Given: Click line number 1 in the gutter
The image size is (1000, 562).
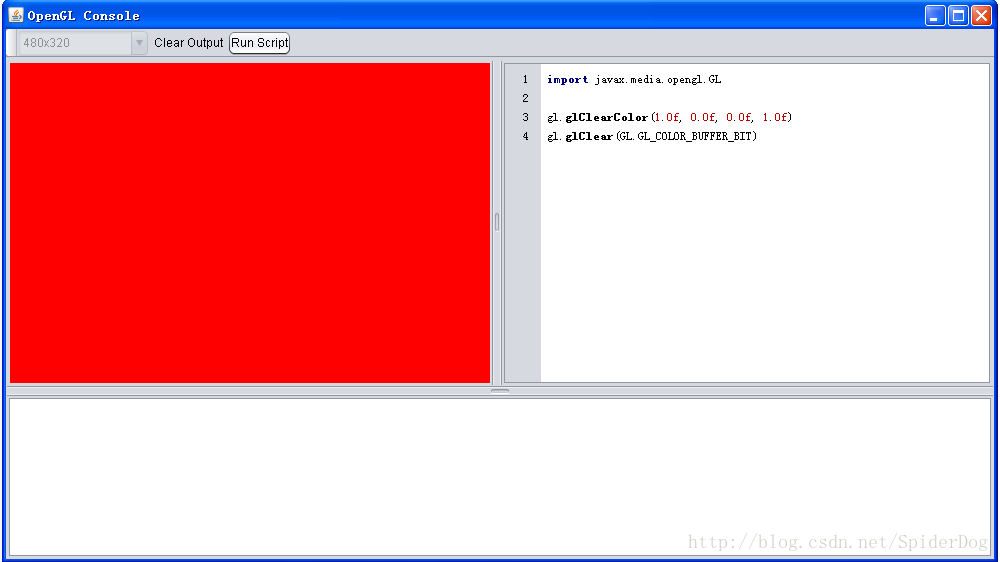Looking at the screenshot, I should click(x=526, y=80).
